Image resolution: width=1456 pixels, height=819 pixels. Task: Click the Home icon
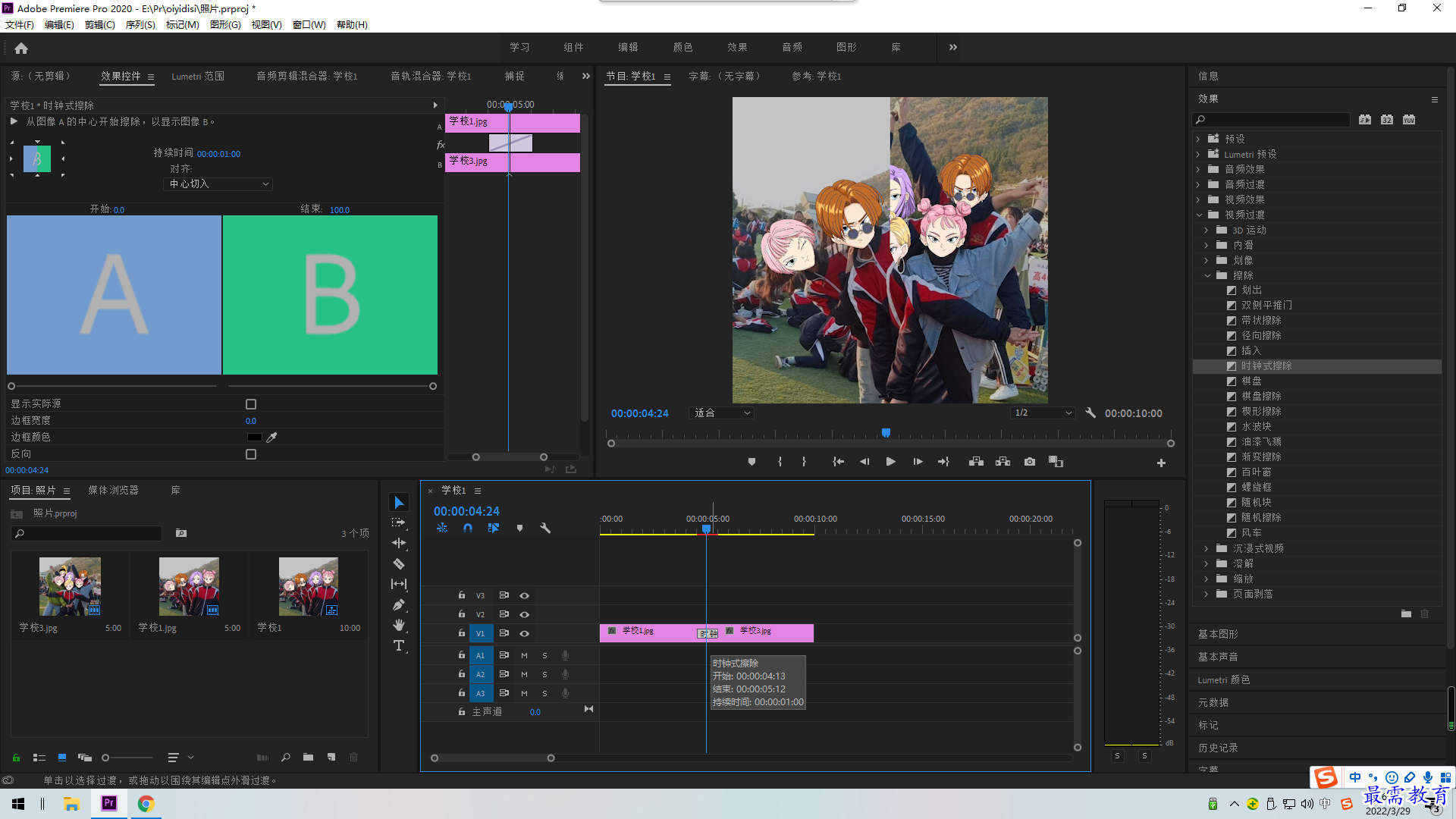21,48
